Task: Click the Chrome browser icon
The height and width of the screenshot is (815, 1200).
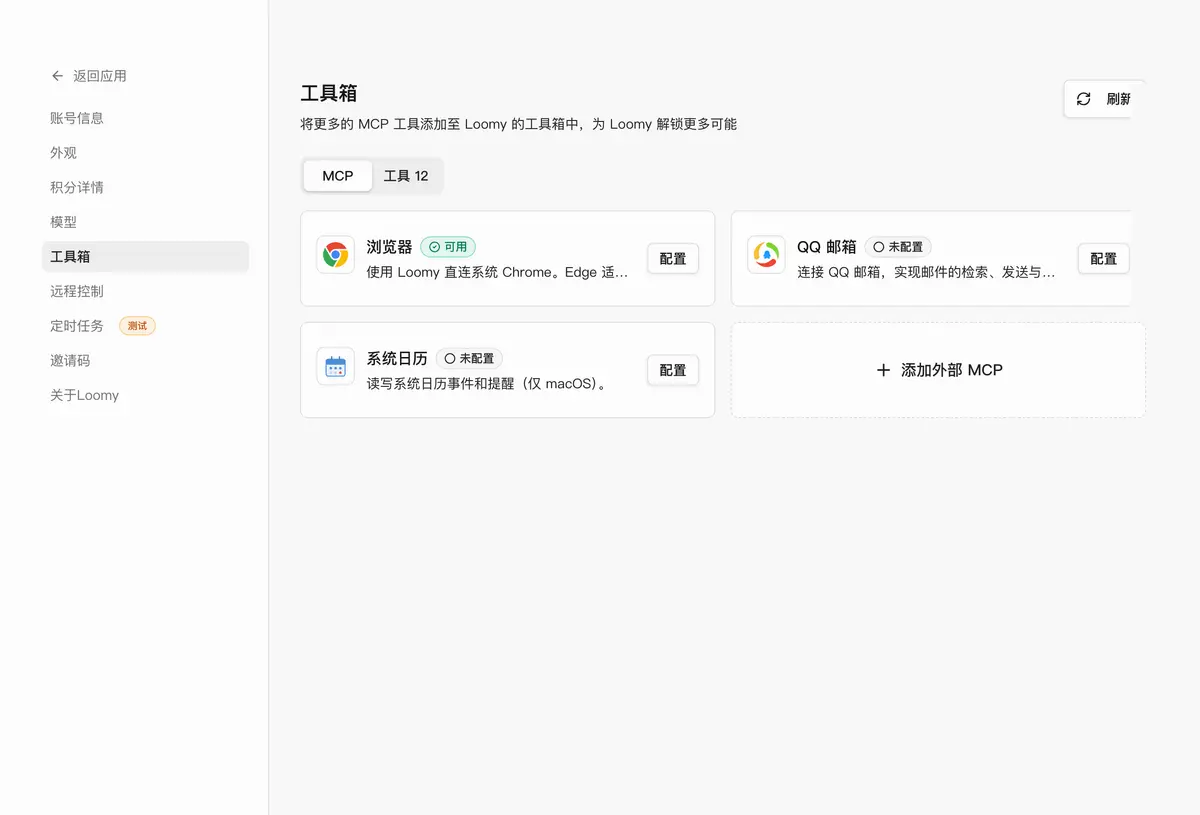Action: [x=335, y=255]
